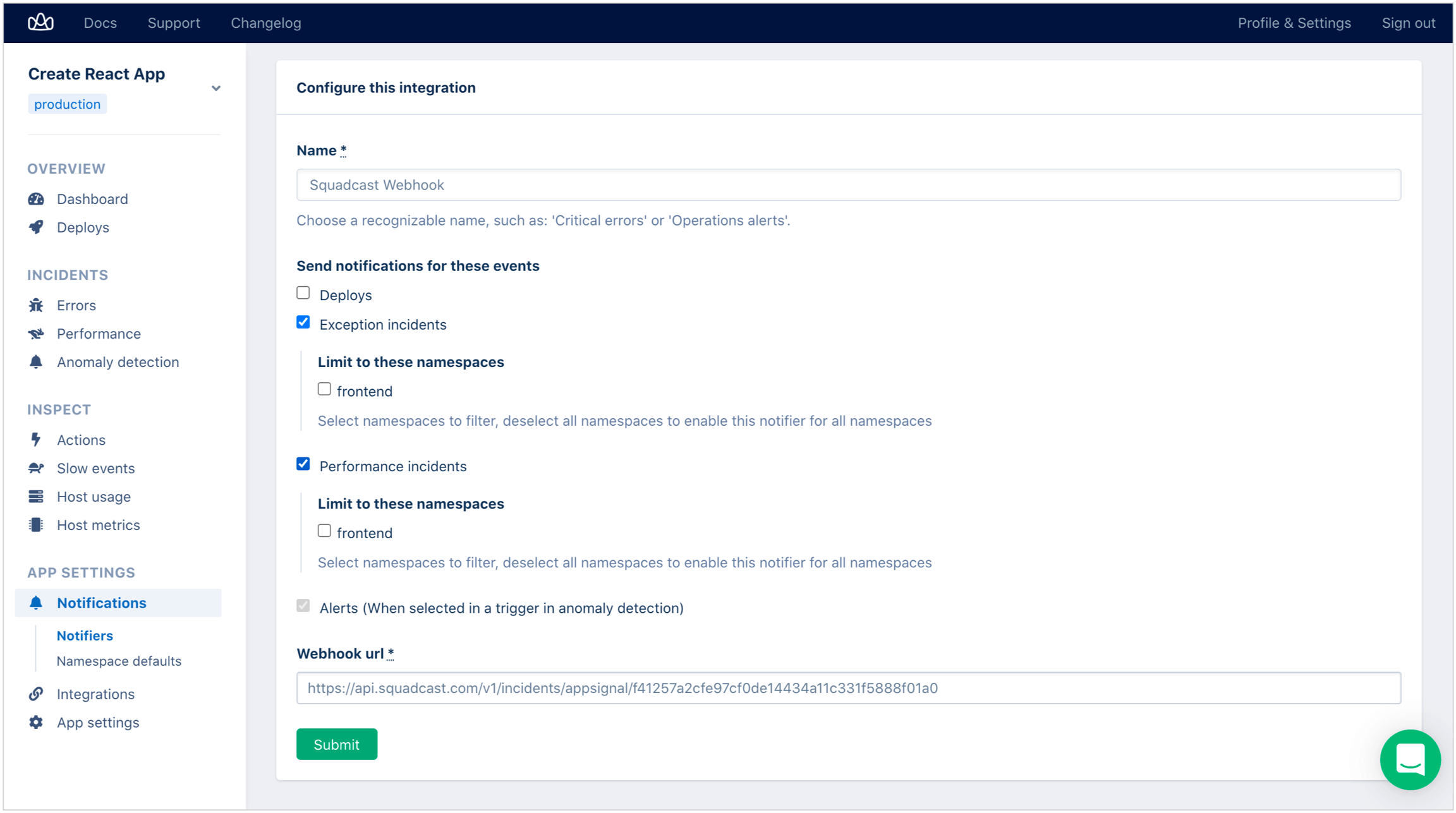Click the Host metrics chip icon

(36, 525)
